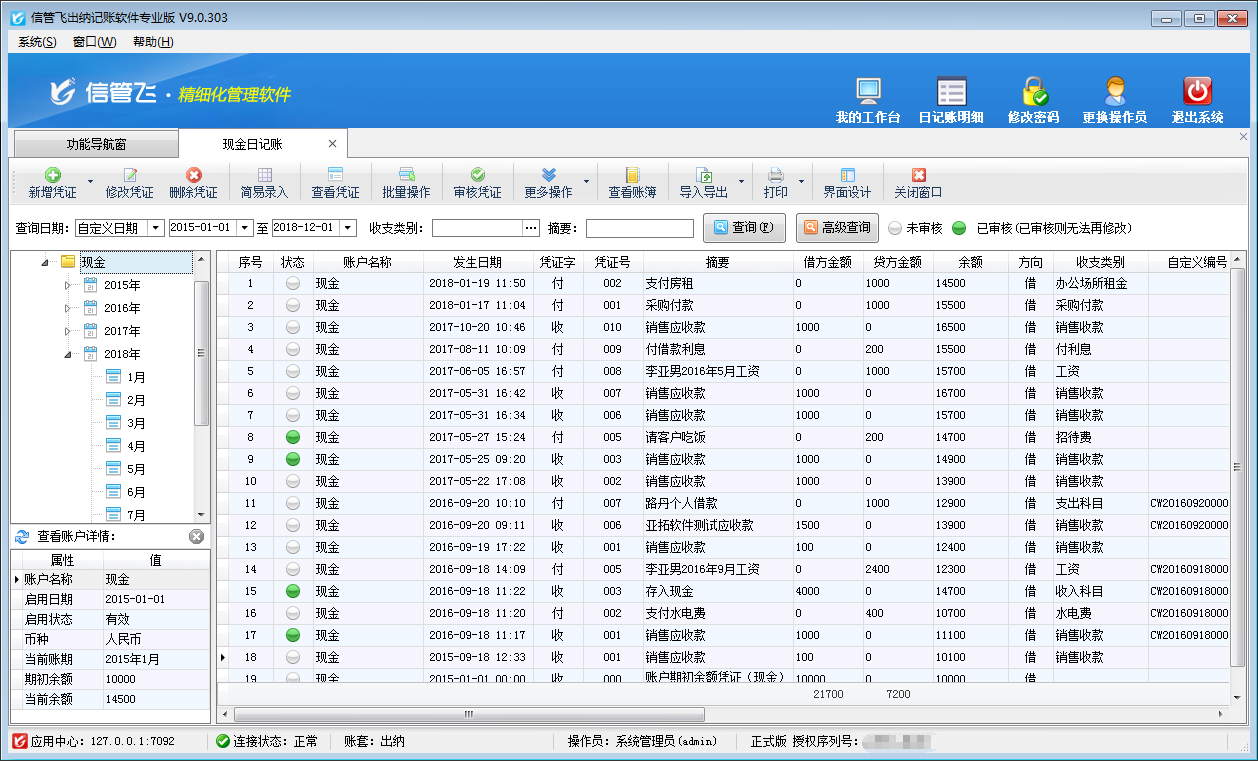Click the 删除凭证 delete voucher icon
1258x761 pixels.
point(193,176)
